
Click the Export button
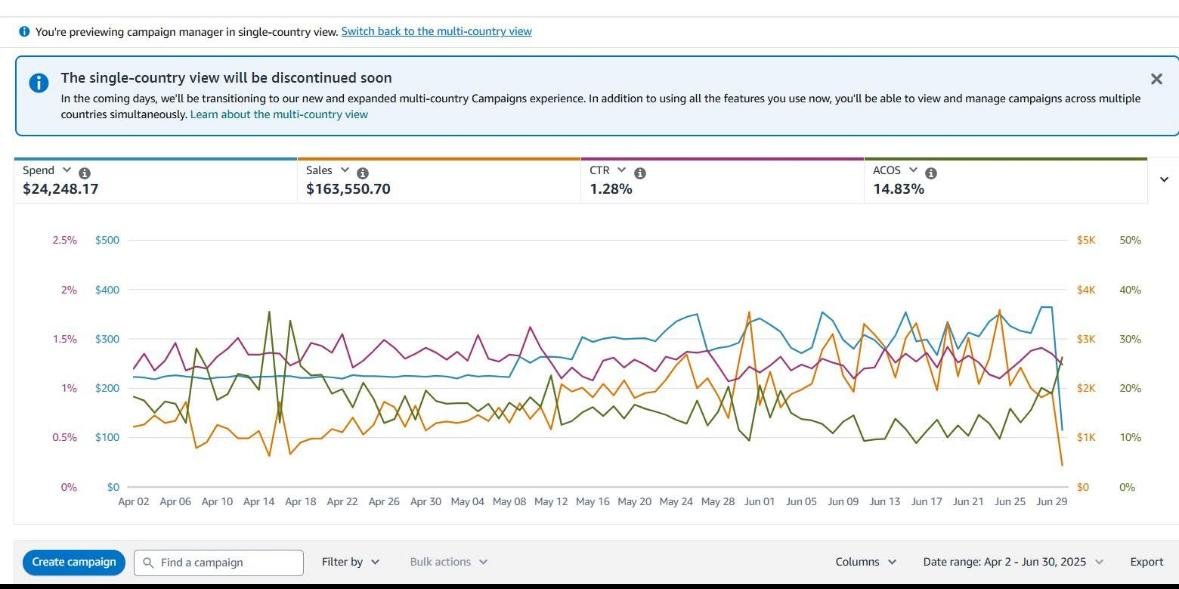(1146, 562)
